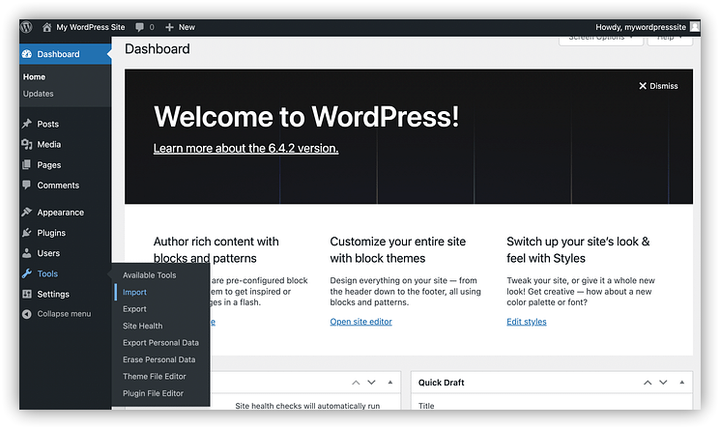720x429 pixels.
Task: Select Import from the Tools submenu
Action: 134,293
